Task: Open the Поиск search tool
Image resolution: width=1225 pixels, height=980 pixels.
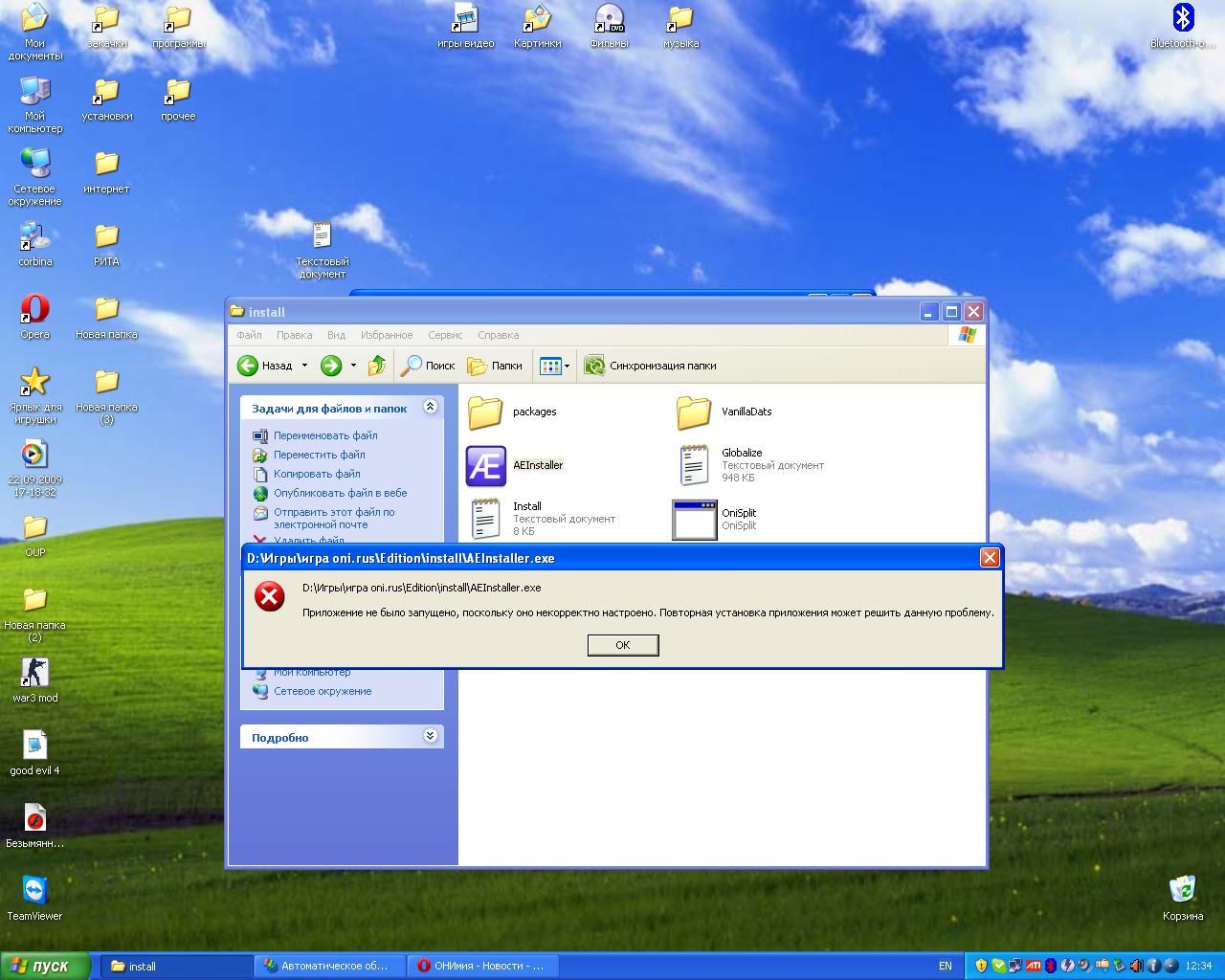Action: pos(428,366)
